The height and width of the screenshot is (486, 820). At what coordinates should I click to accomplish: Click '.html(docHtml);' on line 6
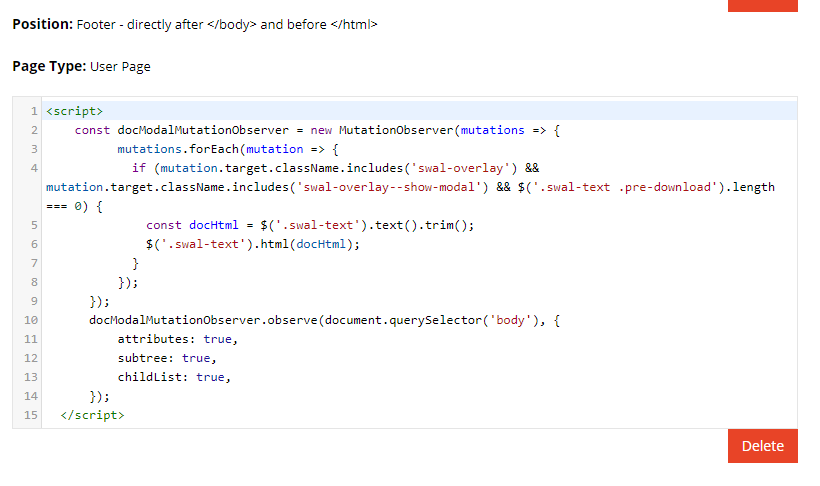click(307, 244)
